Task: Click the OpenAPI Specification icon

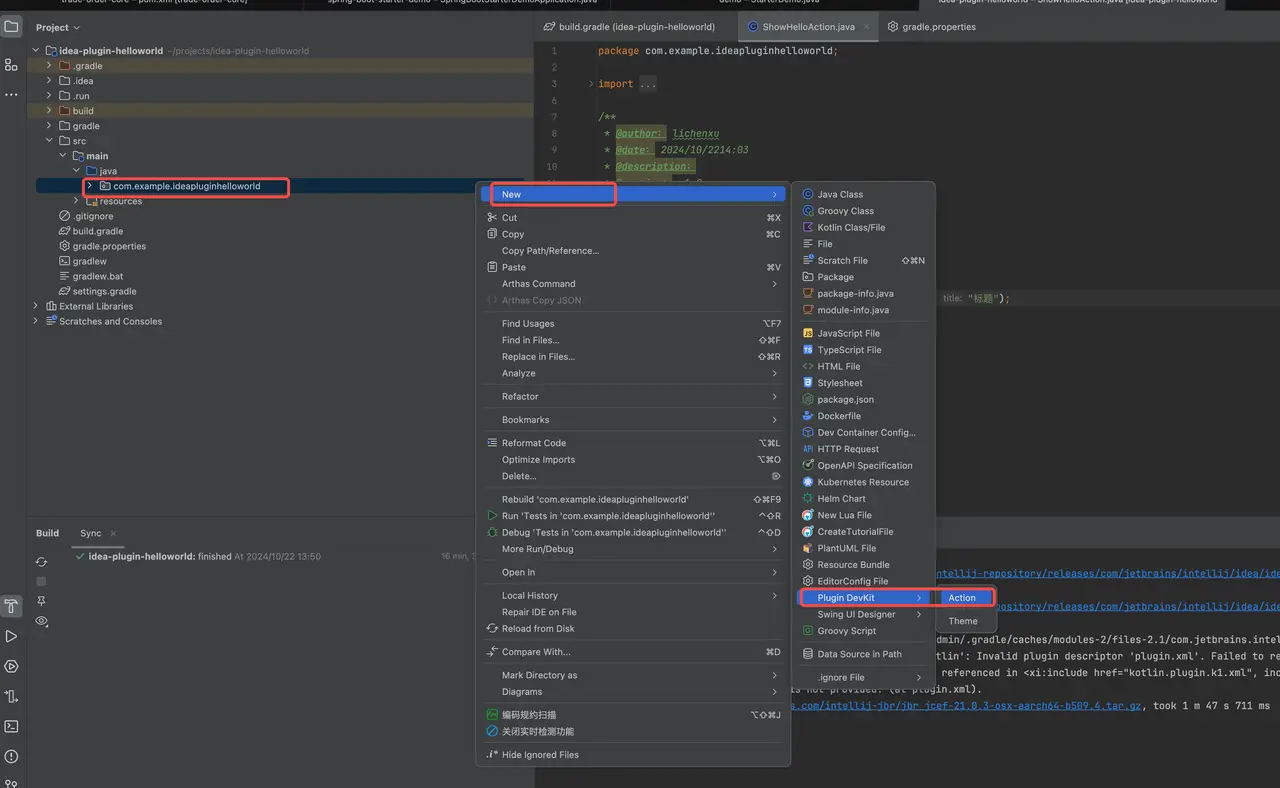Action: pyautogui.click(x=808, y=465)
